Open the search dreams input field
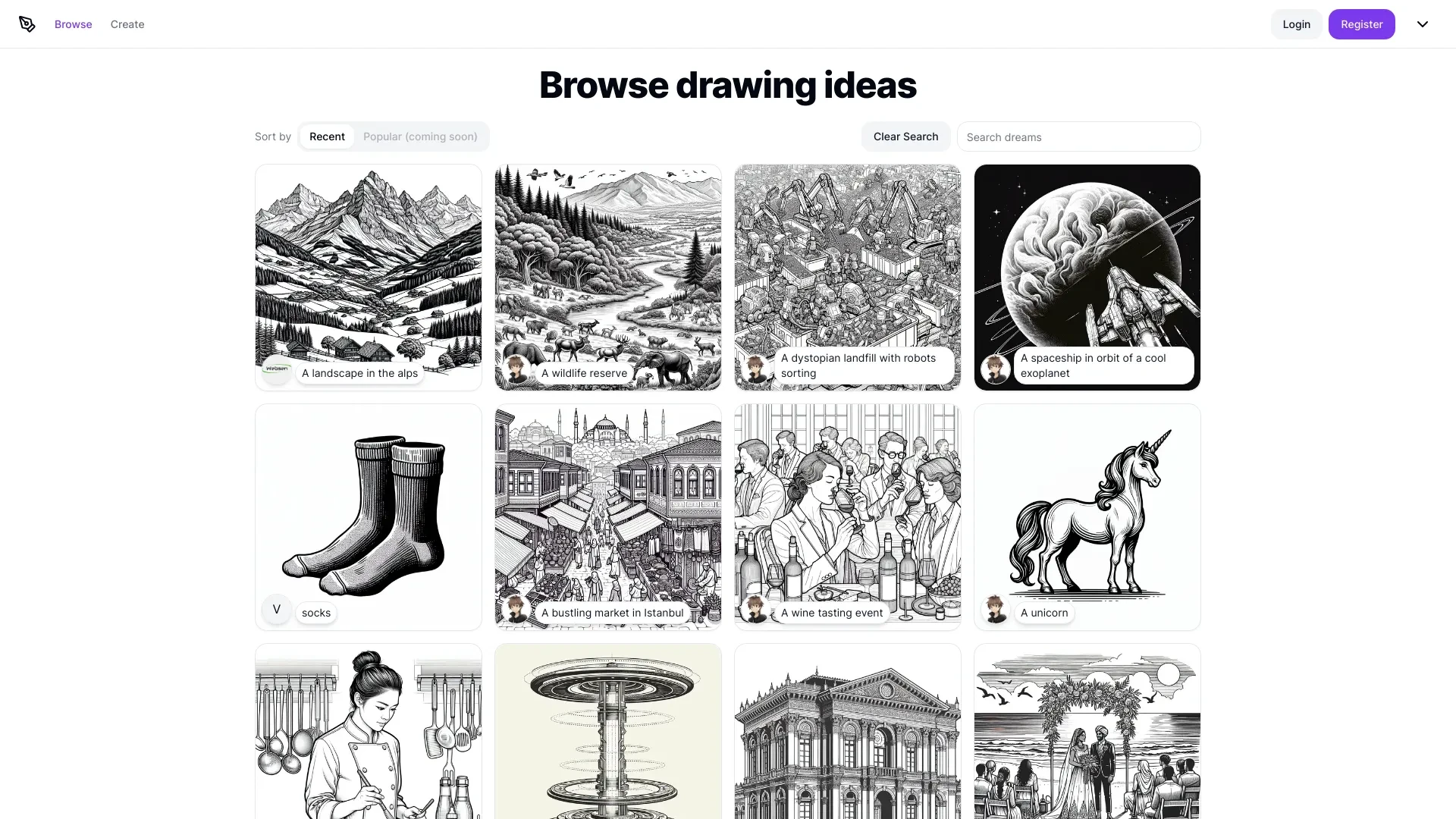 (x=1079, y=136)
